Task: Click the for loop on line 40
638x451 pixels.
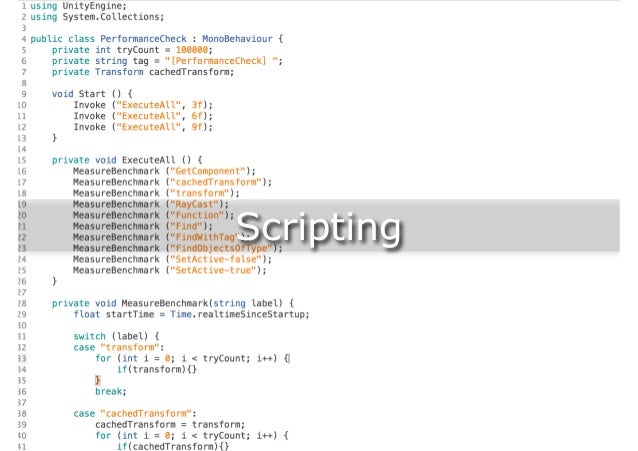Action: click(x=192, y=436)
